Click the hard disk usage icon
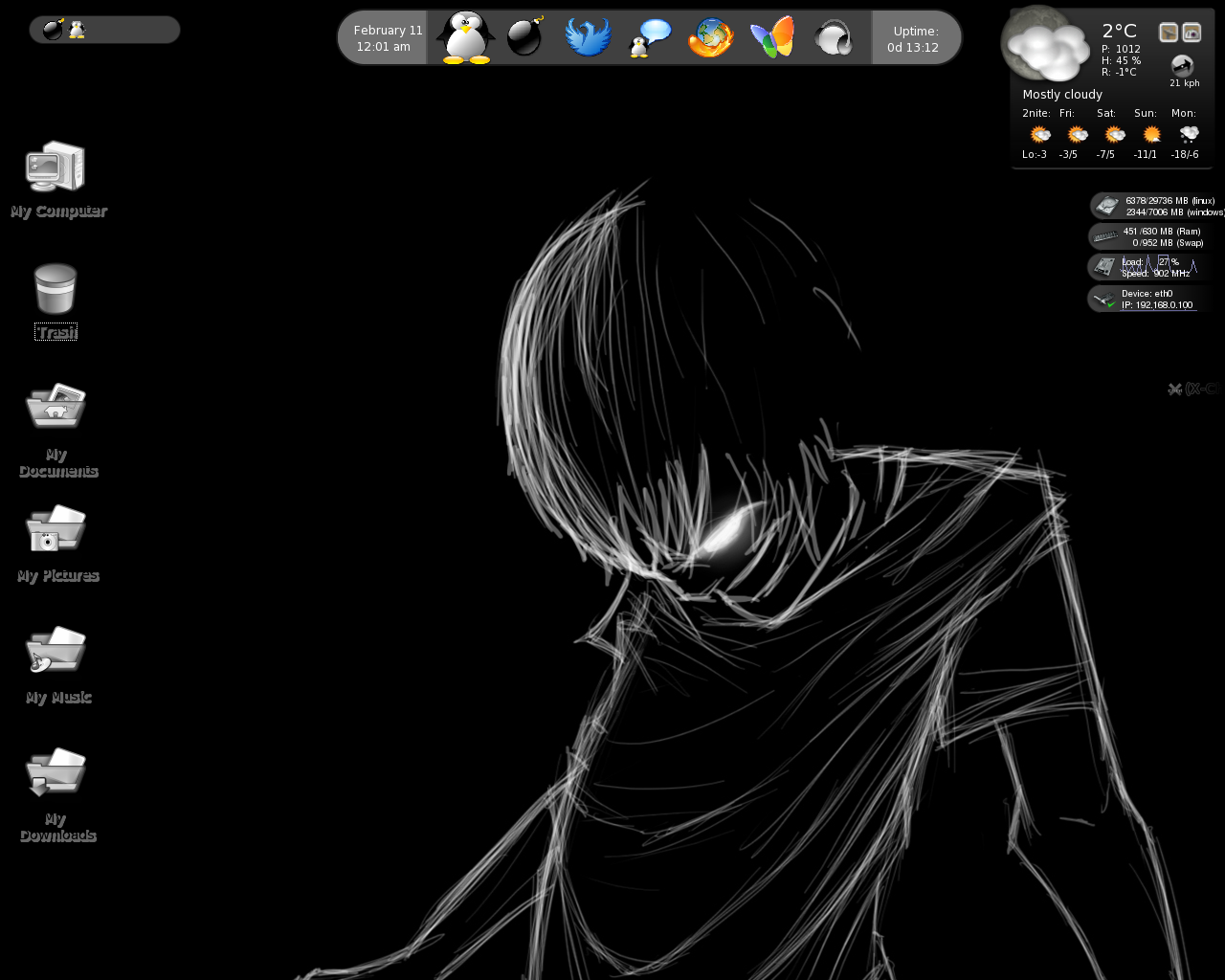The height and width of the screenshot is (980, 1225). coord(1107,206)
